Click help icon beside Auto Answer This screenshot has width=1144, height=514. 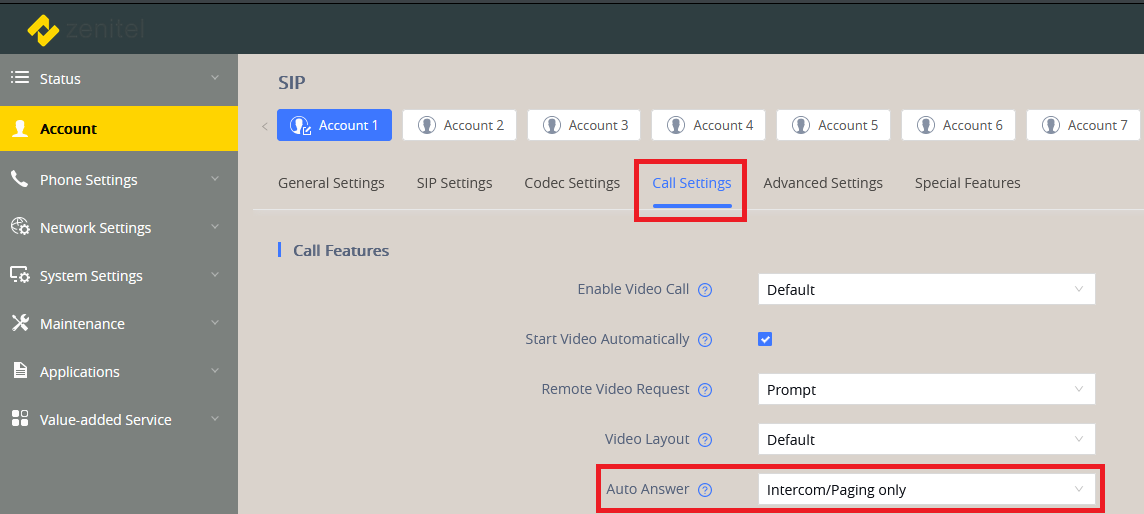click(x=705, y=490)
